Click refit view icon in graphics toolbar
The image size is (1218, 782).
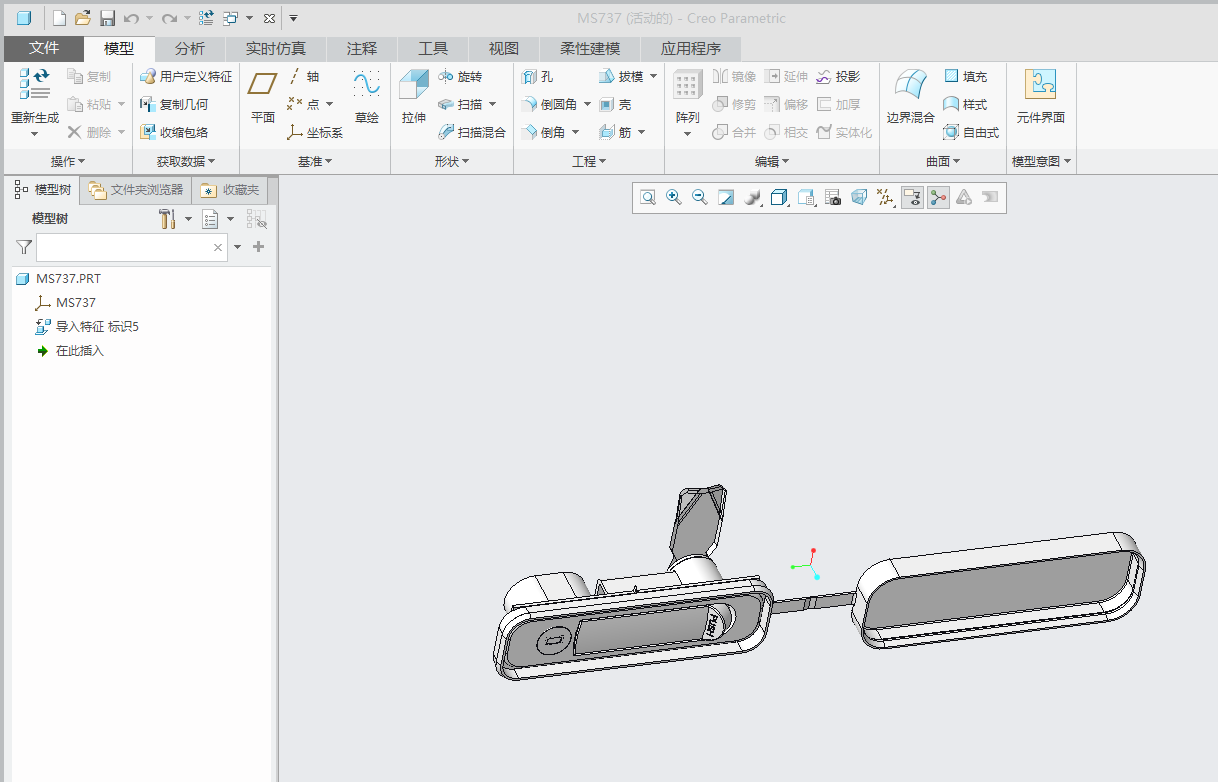click(x=648, y=198)
